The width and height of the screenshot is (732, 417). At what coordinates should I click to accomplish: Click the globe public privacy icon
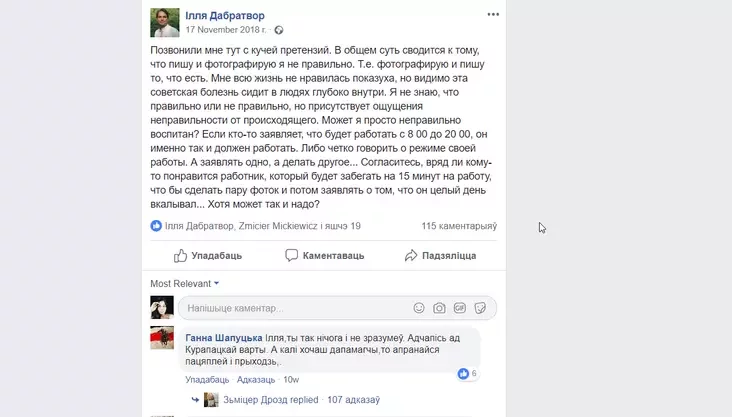(279, 30)
